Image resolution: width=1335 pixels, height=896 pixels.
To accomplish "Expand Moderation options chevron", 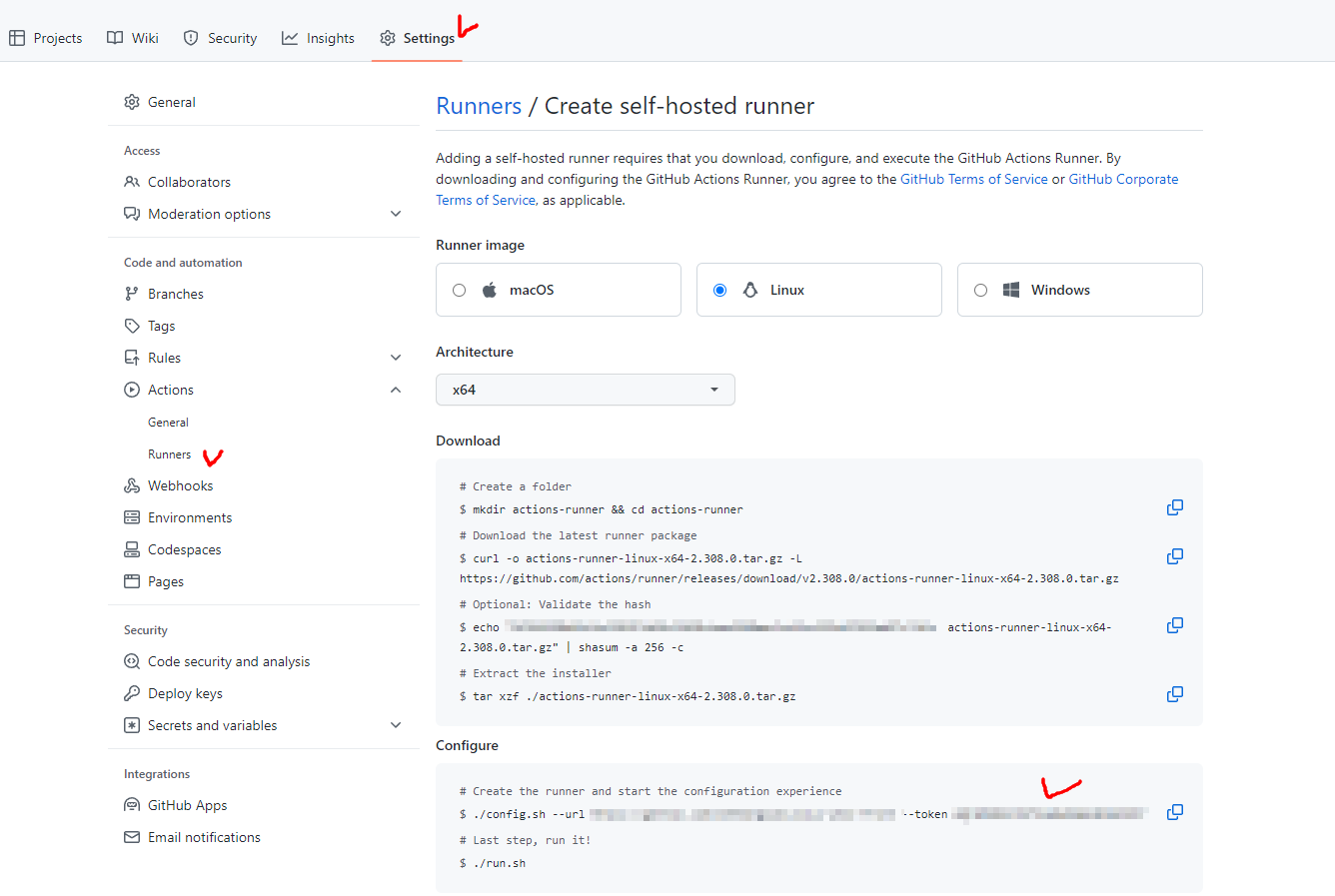I will (x=396, y=214).
